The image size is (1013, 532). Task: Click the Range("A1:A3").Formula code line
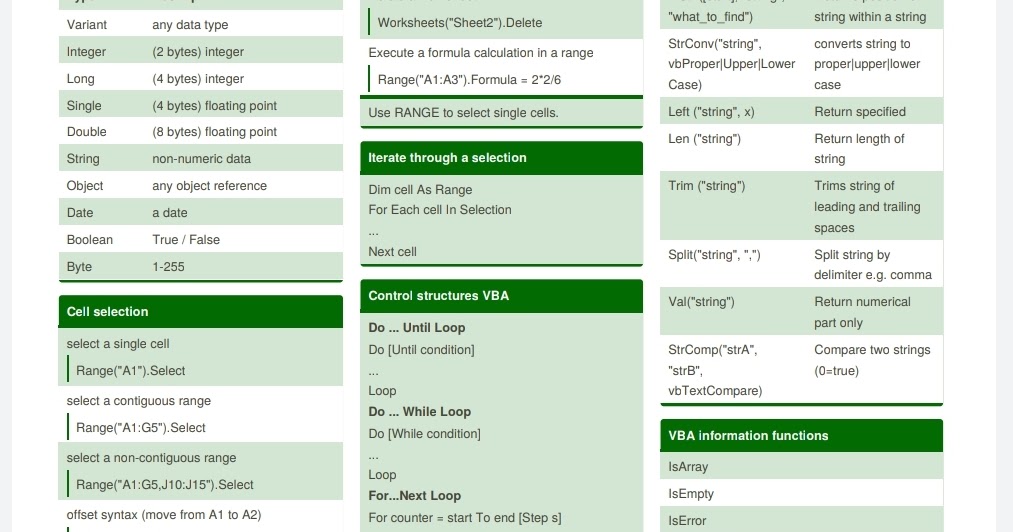(470, 80)
